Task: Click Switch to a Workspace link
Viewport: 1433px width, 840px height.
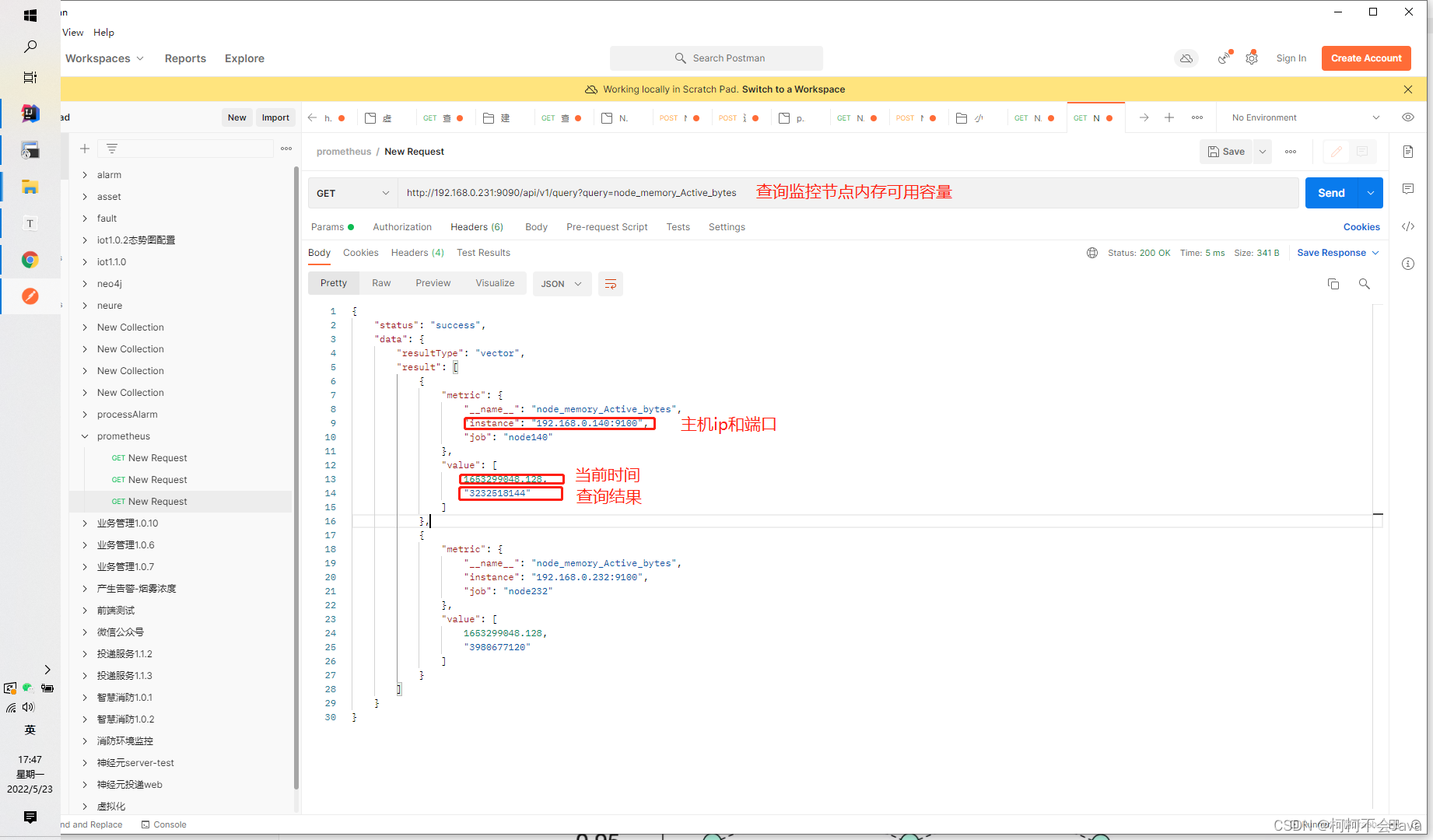Action: [794, 89]
